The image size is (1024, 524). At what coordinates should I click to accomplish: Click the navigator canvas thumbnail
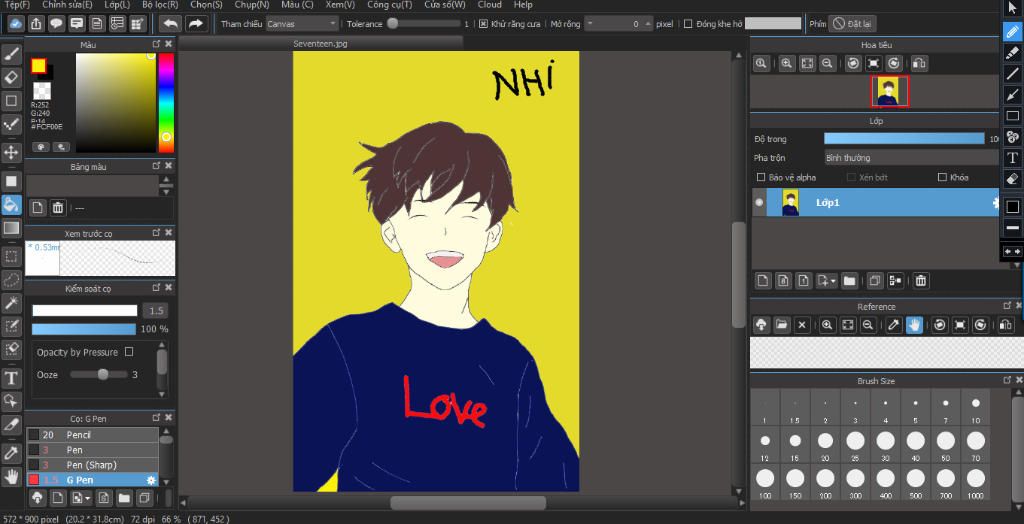[889, 91]
